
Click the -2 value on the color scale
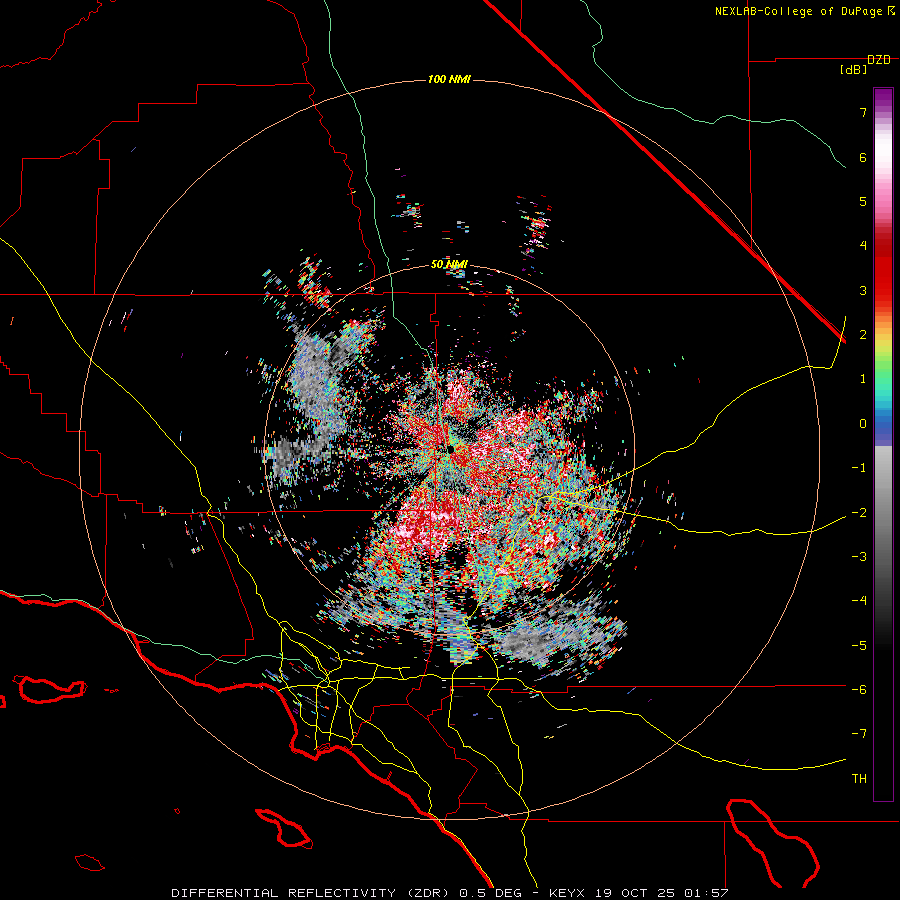(x=859, y=513)
